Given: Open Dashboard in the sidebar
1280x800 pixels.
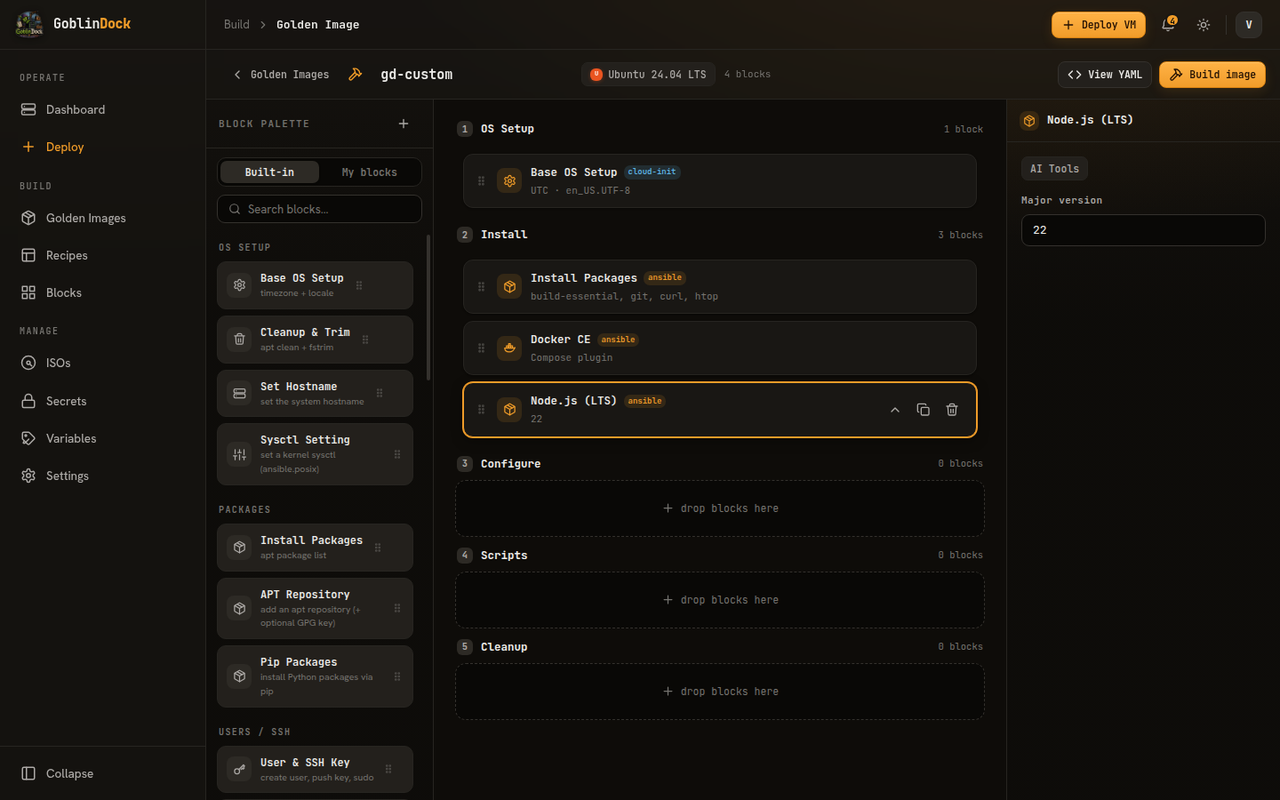Looking at the screenshot, I should click(102, 109).
